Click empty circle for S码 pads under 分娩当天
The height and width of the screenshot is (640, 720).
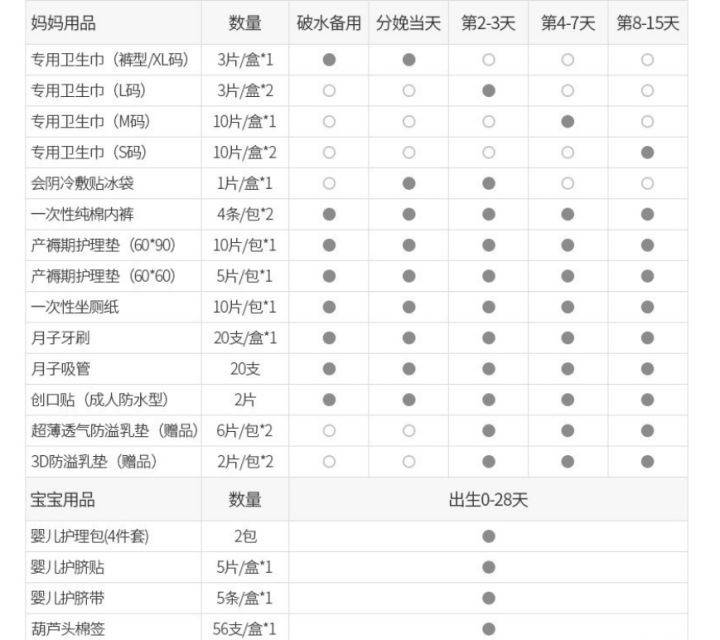click(x=409, y=152)
